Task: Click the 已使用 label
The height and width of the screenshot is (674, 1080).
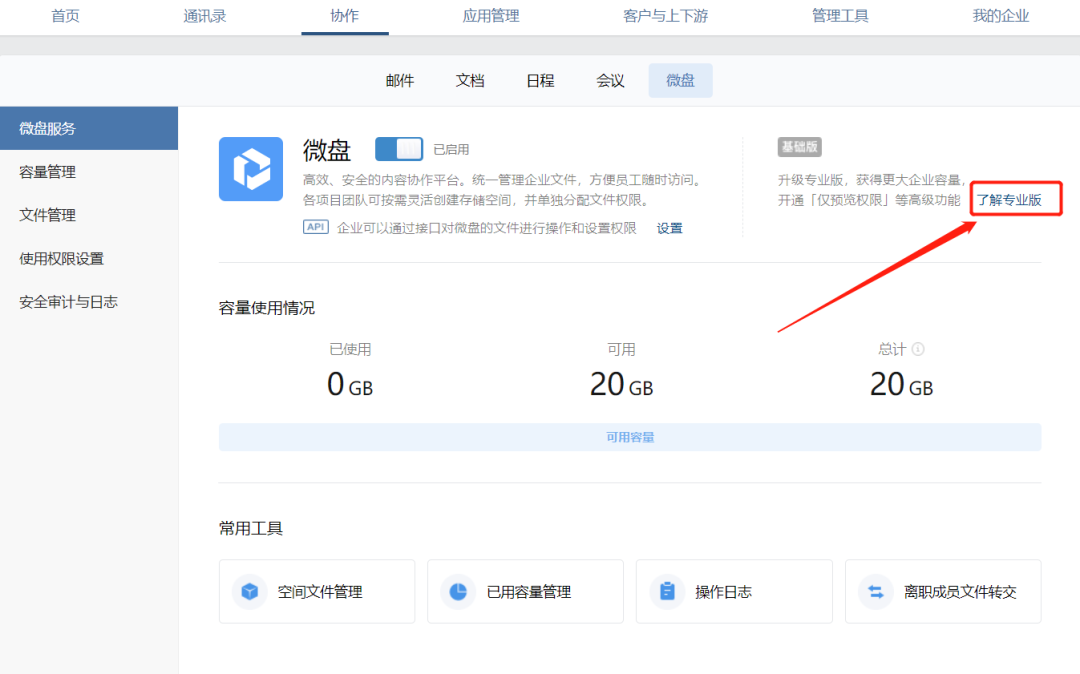Action: (x=350, y=349)
